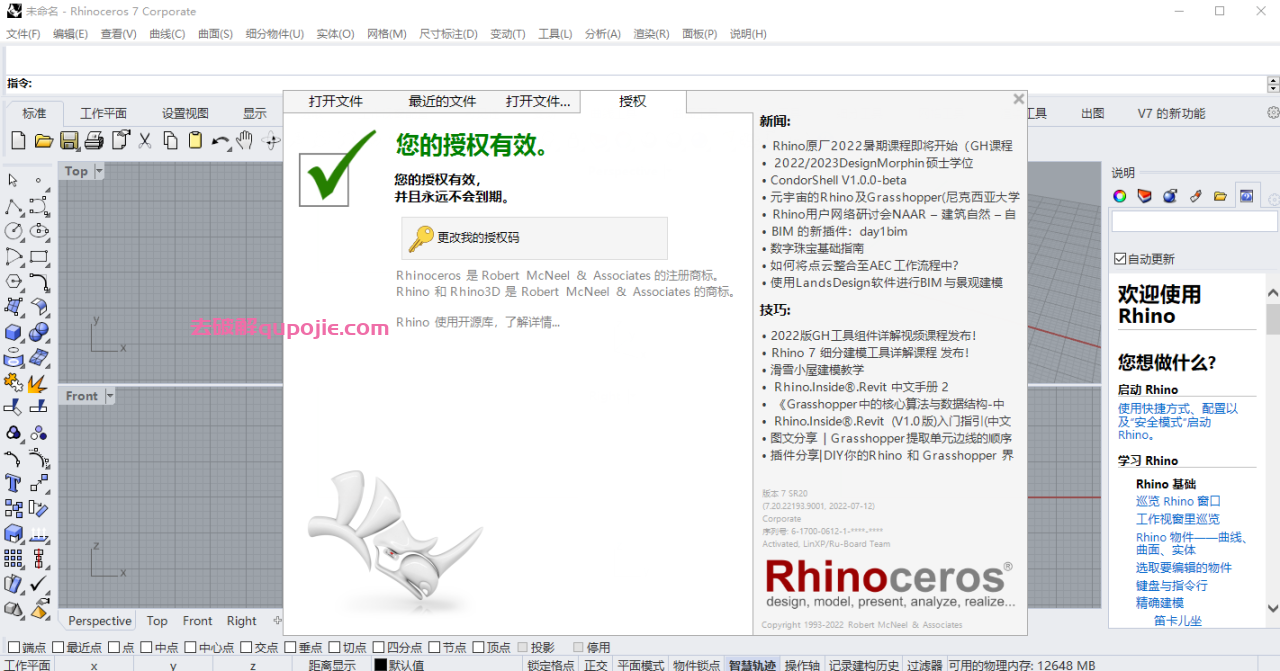Open the 渲染(R) menu
Screen dimensions: 1280x671
click(x=651, y=34)
